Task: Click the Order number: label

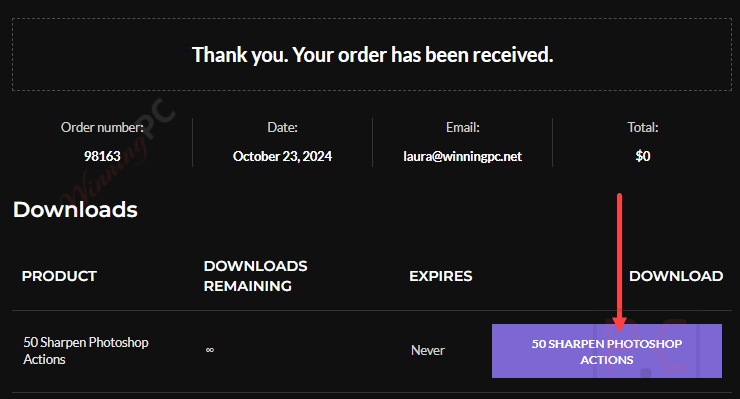Action: pos(102,127)
